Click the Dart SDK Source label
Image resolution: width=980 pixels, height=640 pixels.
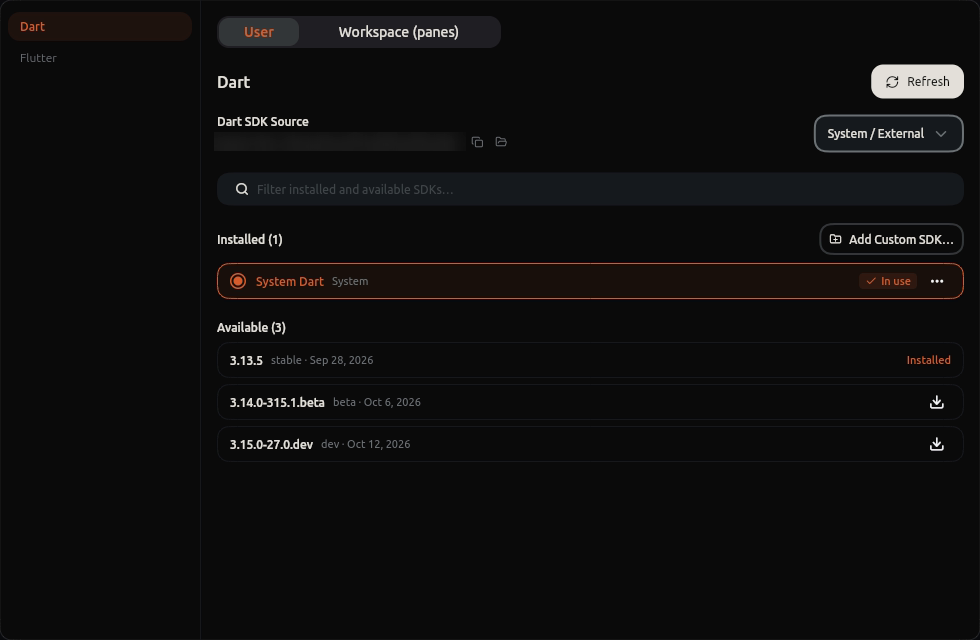click(x=262, y=121)
